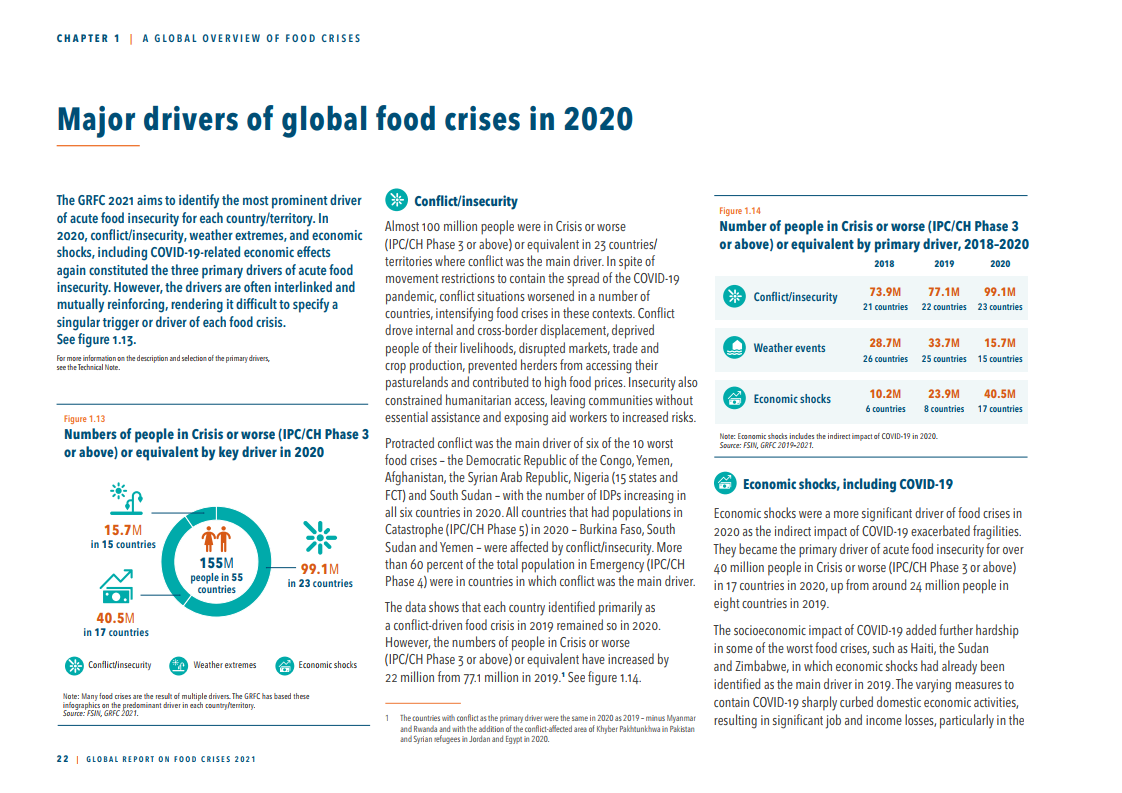Click the Conflict/insecurity section heading icon

coord(397,199)
